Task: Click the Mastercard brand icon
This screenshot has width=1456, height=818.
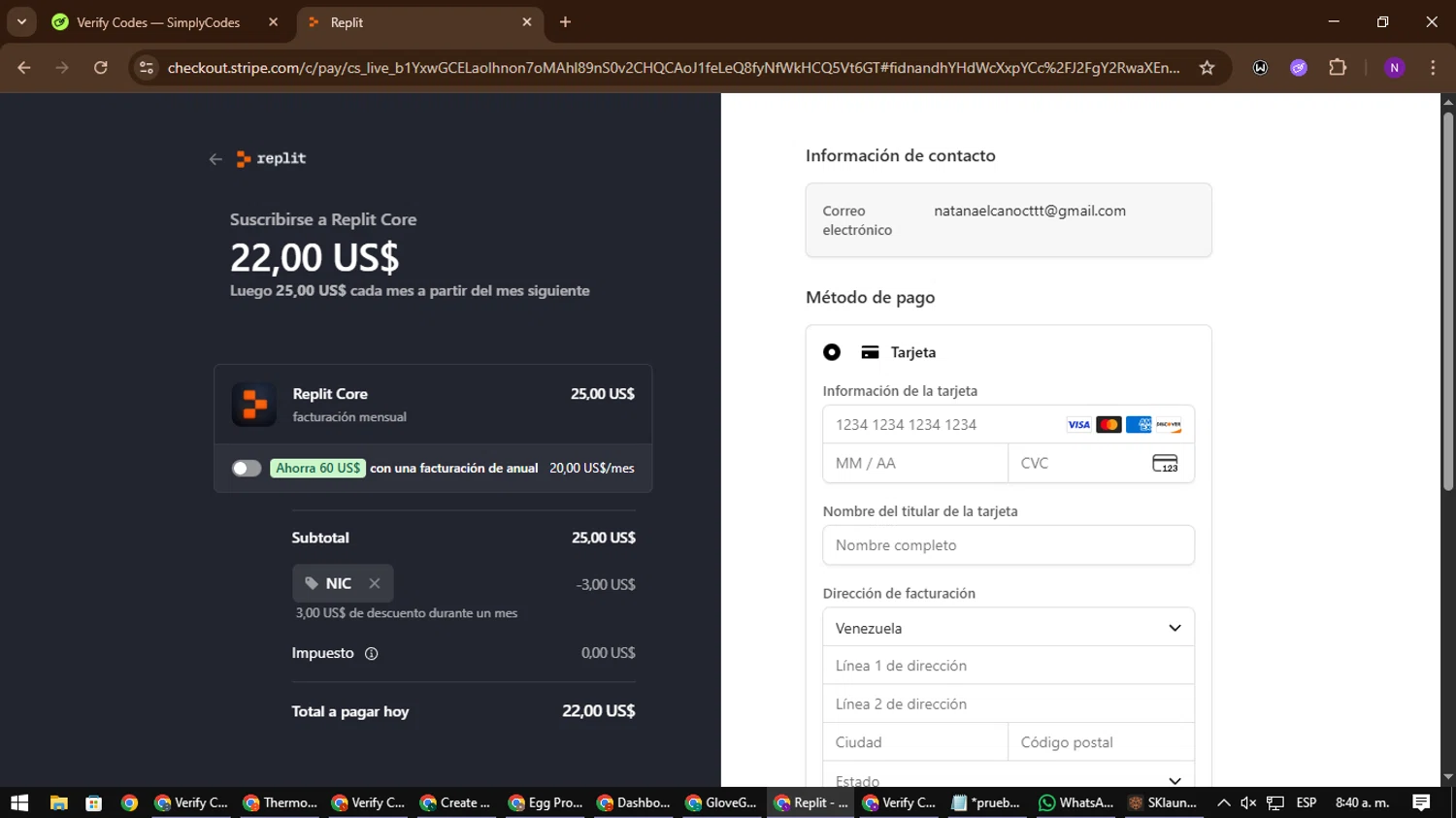Action: click(x=1109, y=425)
